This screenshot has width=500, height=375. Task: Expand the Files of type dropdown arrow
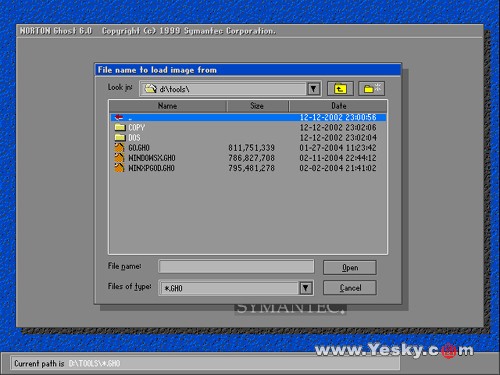click(x=305, y=288)
